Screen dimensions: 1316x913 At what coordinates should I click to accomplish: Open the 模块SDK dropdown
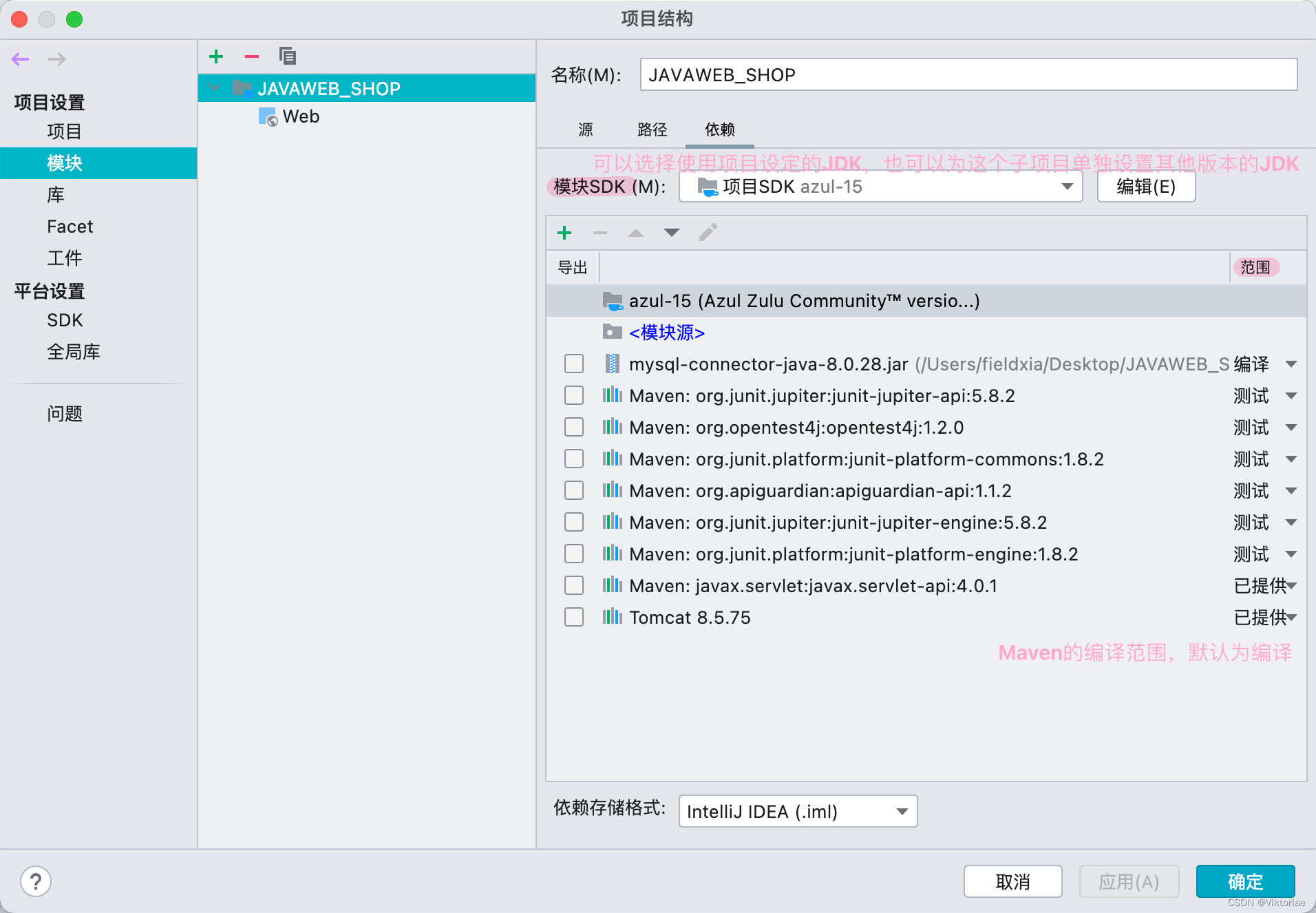point(881,187)
